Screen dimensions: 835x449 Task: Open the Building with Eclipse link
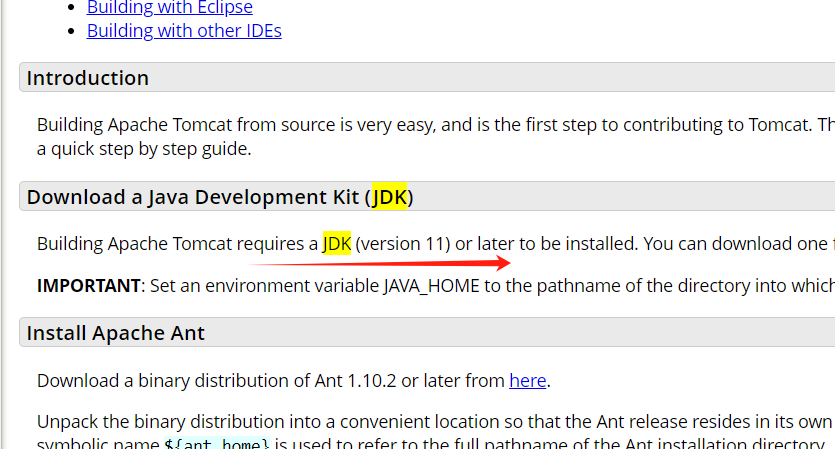pos(169,7)
